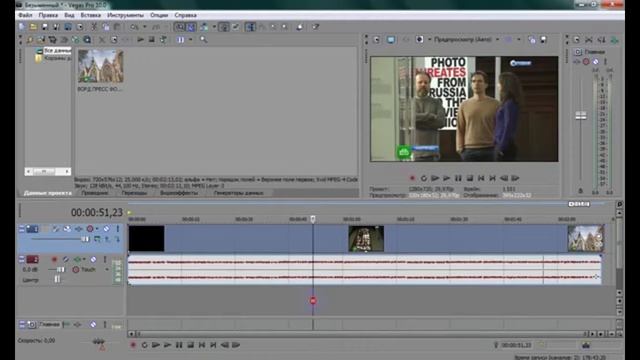Click Capture video icon in Project Media toolbar
The width and height of the screenshot is (640, 360).
pyautogui.click(x=53, y=40)
